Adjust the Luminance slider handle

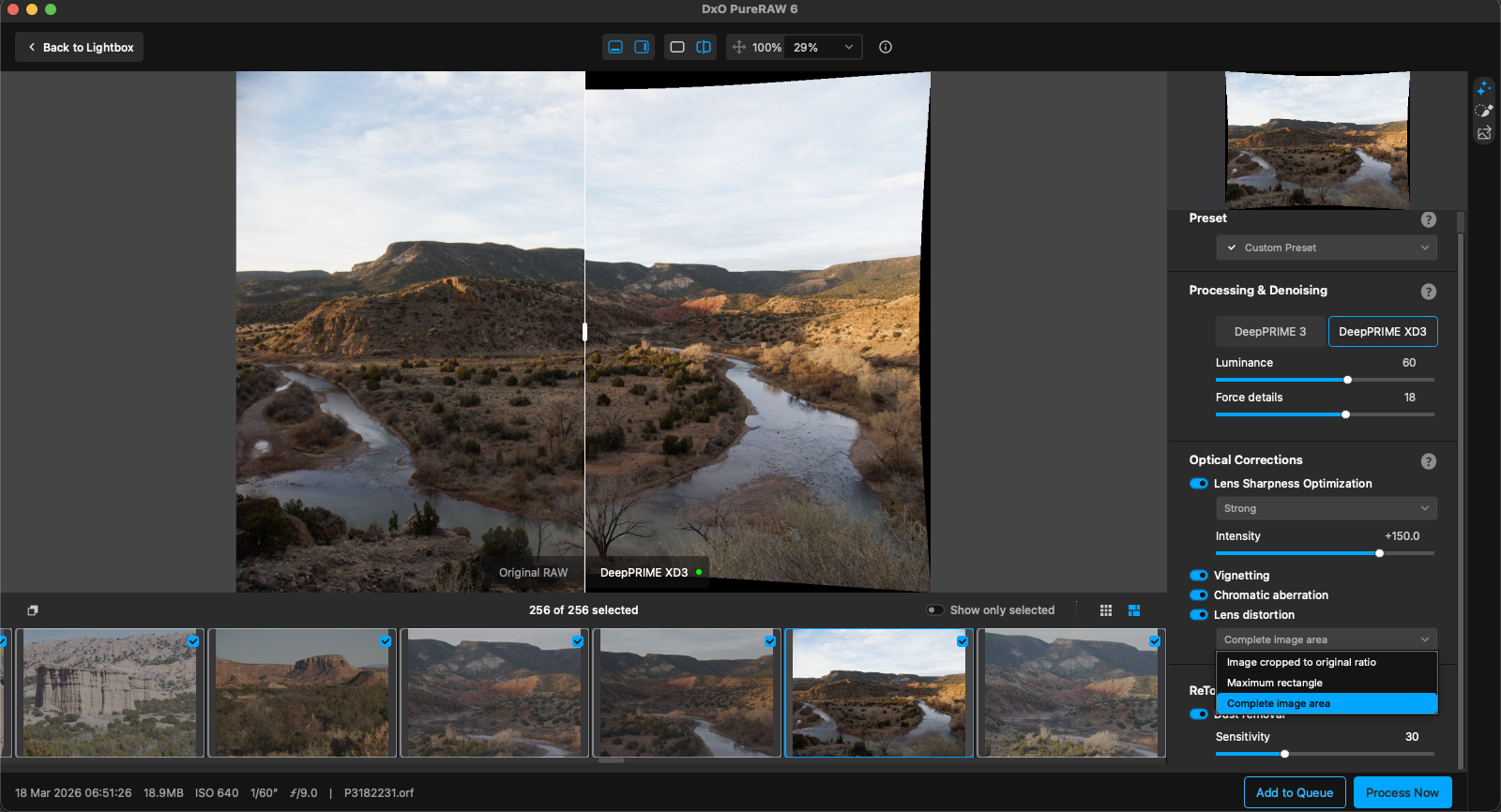tap(1348, 380)
